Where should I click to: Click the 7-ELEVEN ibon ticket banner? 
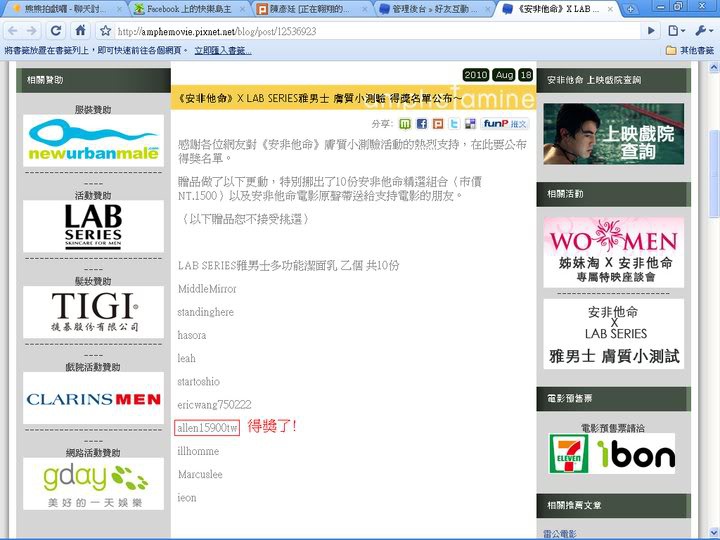[612, 454]
